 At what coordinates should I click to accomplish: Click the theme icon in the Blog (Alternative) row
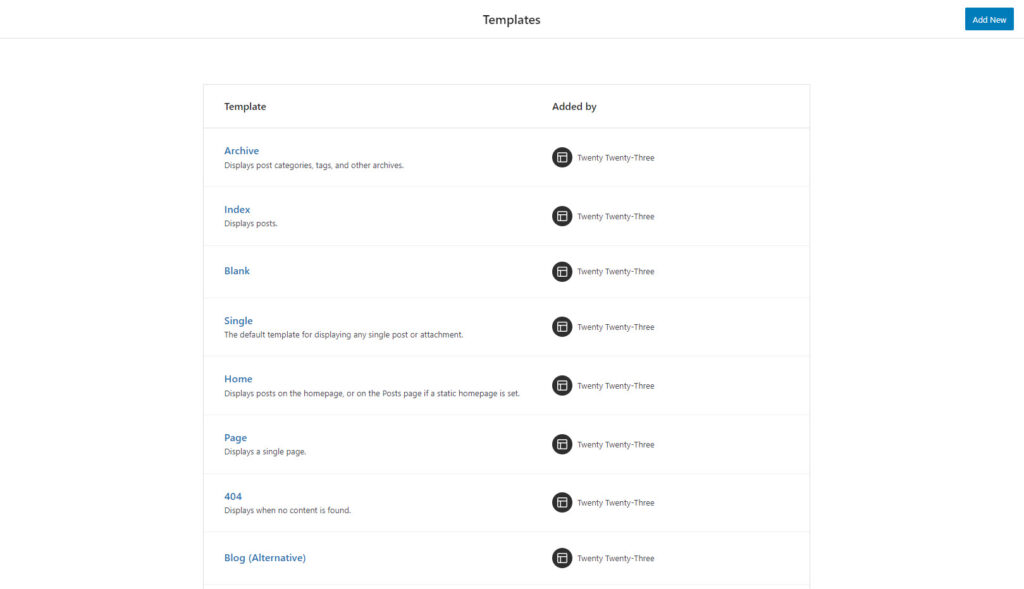[562, 558]
